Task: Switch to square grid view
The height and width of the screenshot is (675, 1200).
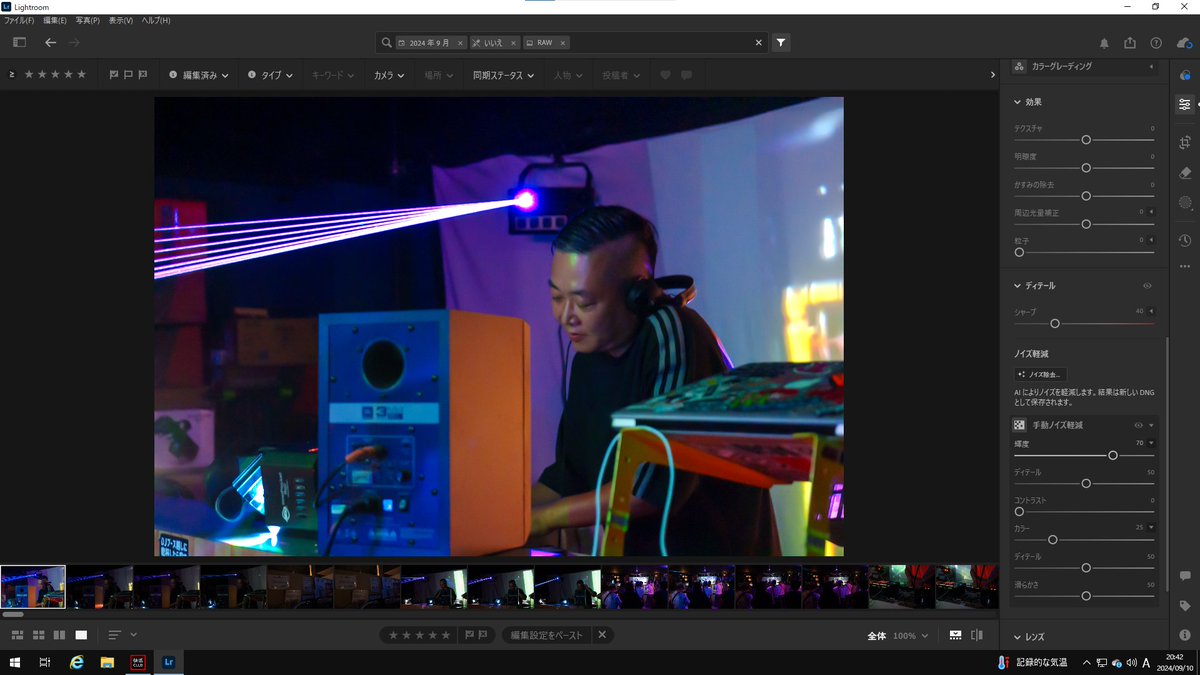Action: coord(39,635)
